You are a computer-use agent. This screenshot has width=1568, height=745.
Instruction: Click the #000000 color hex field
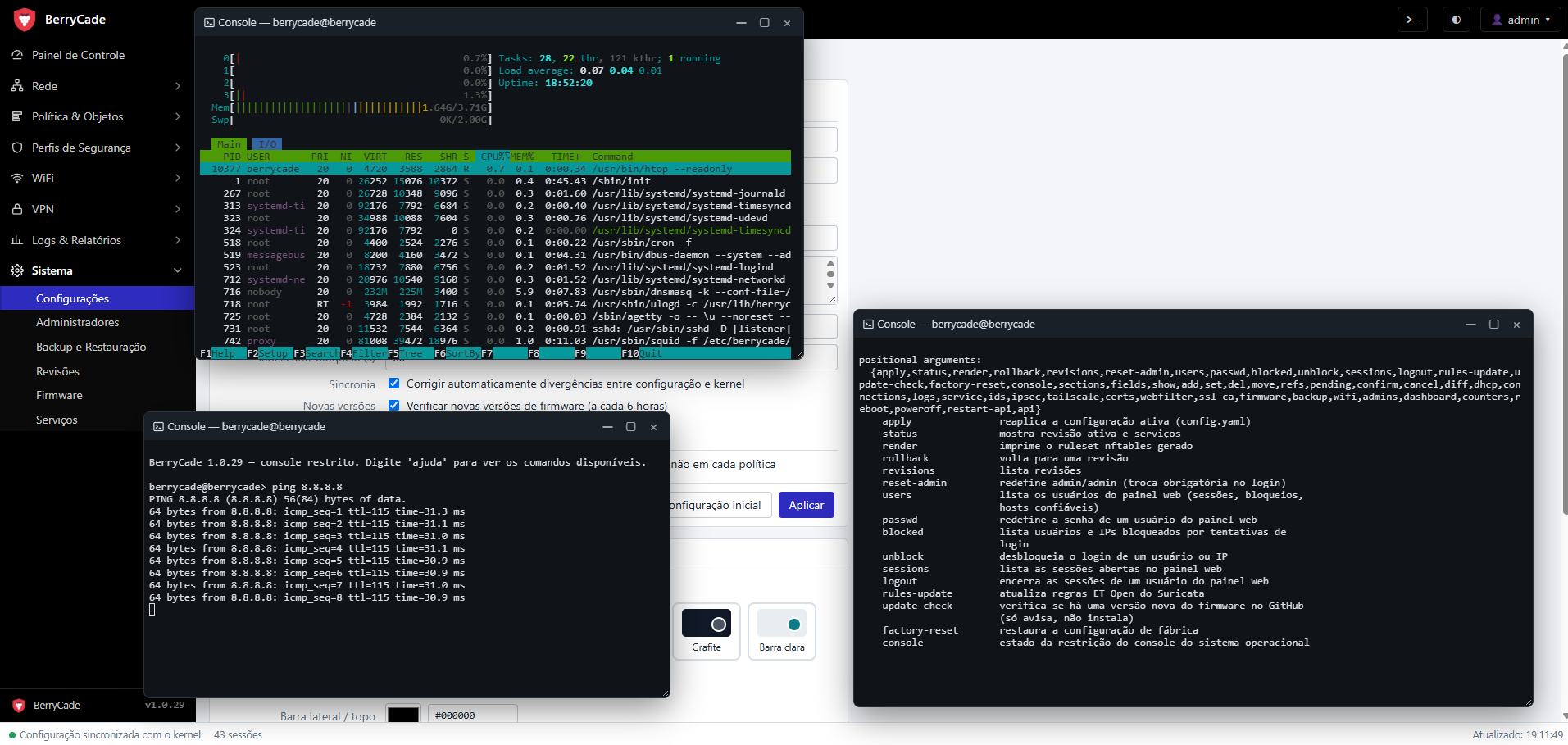pos(473,715)
